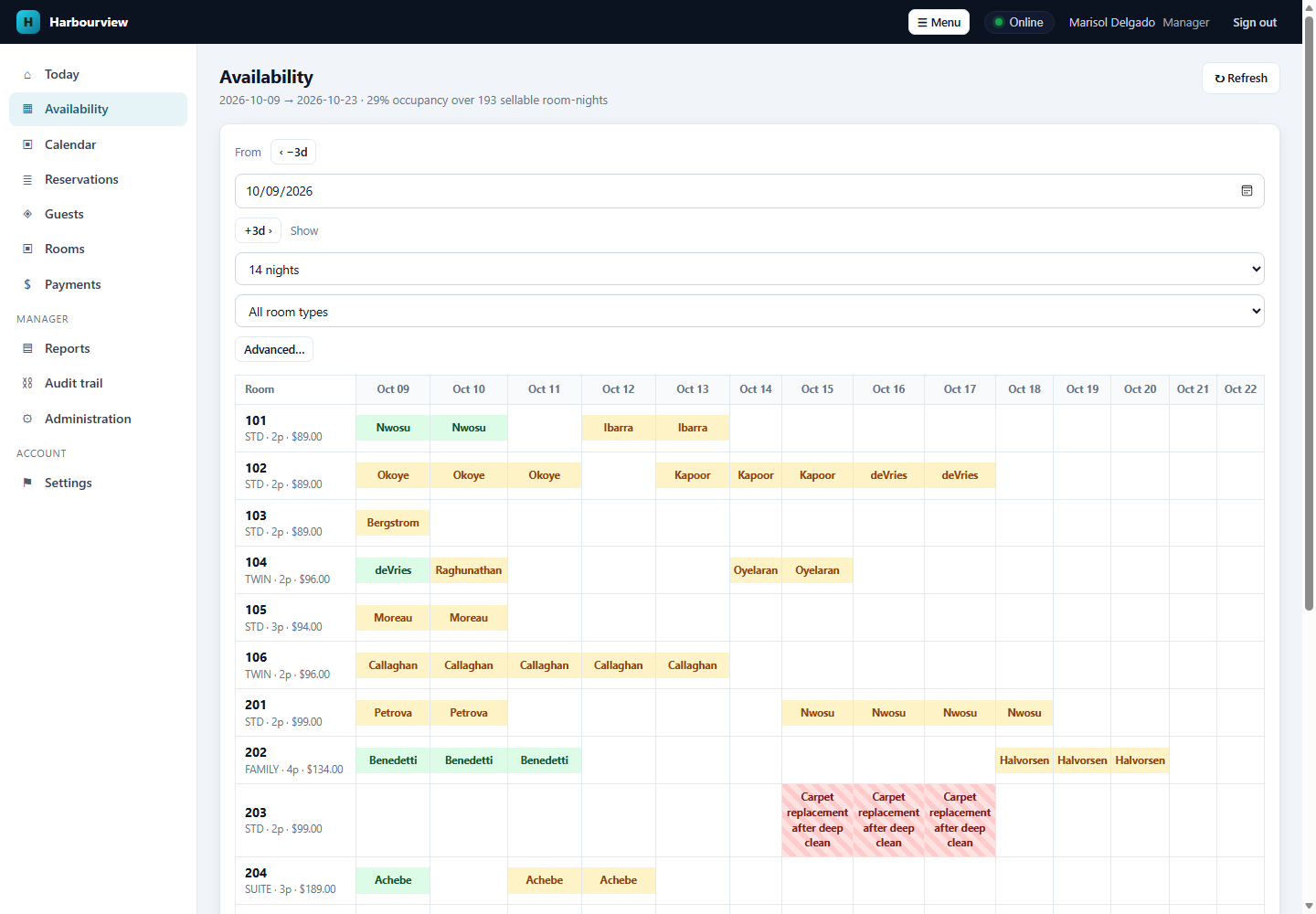Click the Benedetti booking on Oct 09
Screen dimensions: 1316x914
[393, 760]
